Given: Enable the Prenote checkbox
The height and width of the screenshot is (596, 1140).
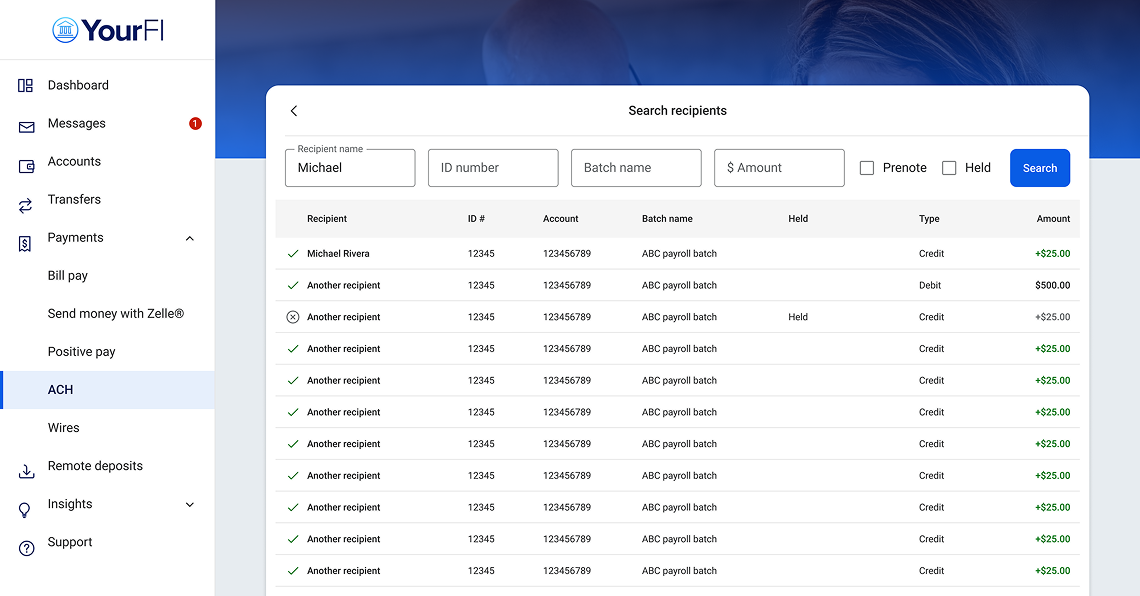Looking at the screenshot, I should pyautogui.click(x=866, y=168).
